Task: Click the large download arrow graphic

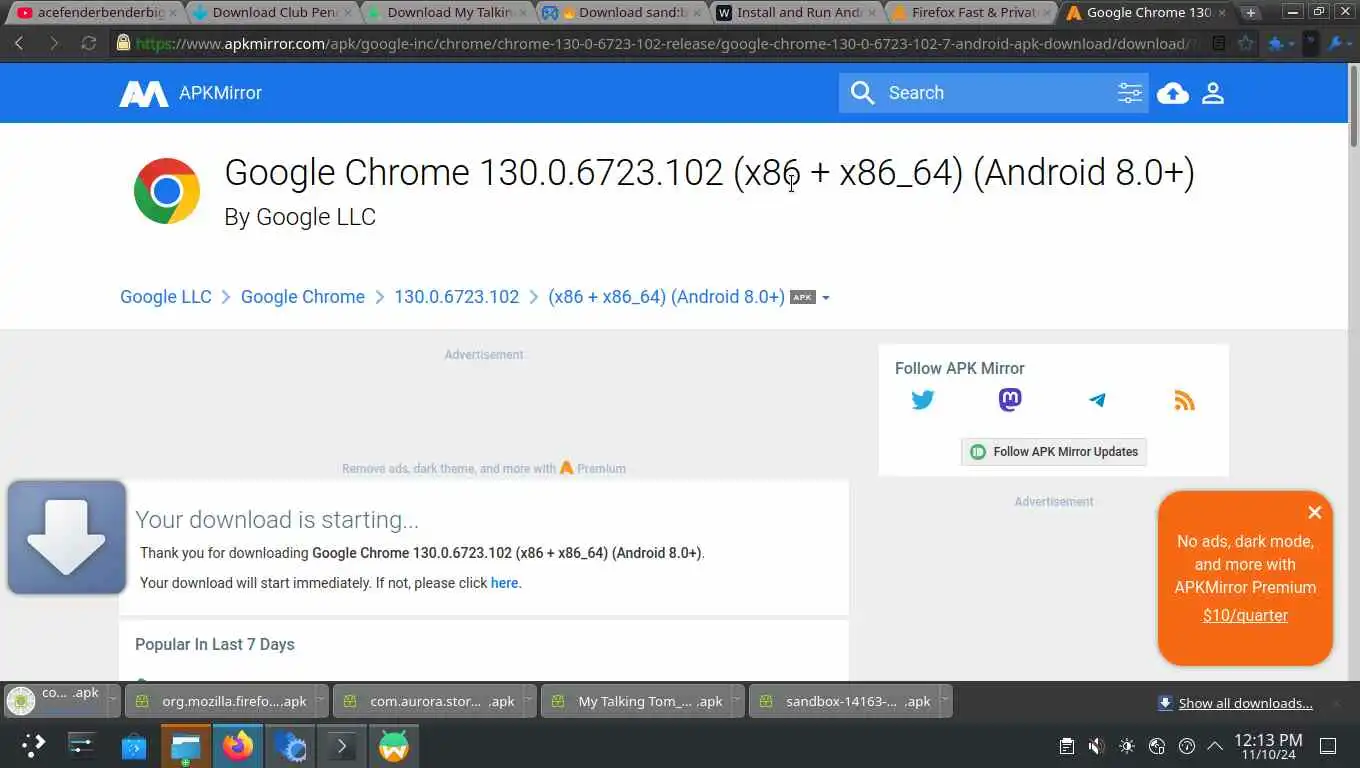Action: 67,537
